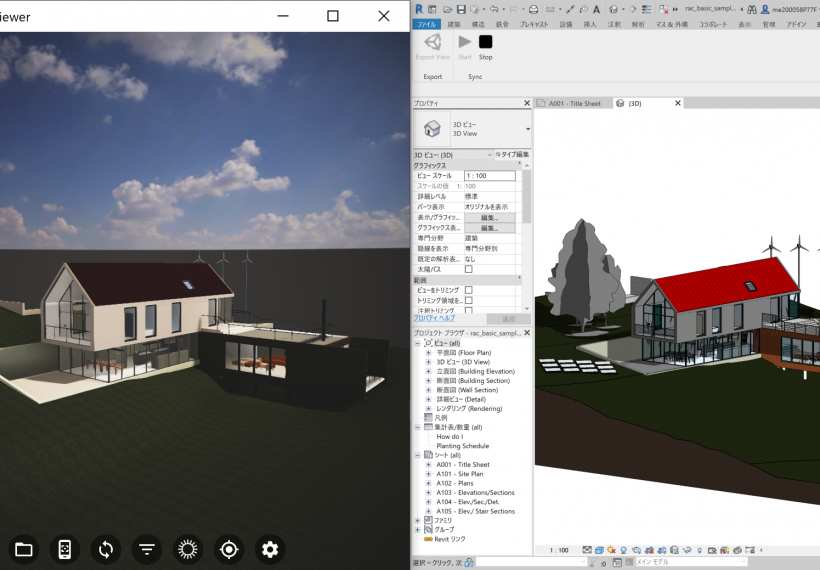Image resolution: width=820 pixels, height=570 pixels.
Task: Close the プロパティ panel
Action: tap(527, 103)
